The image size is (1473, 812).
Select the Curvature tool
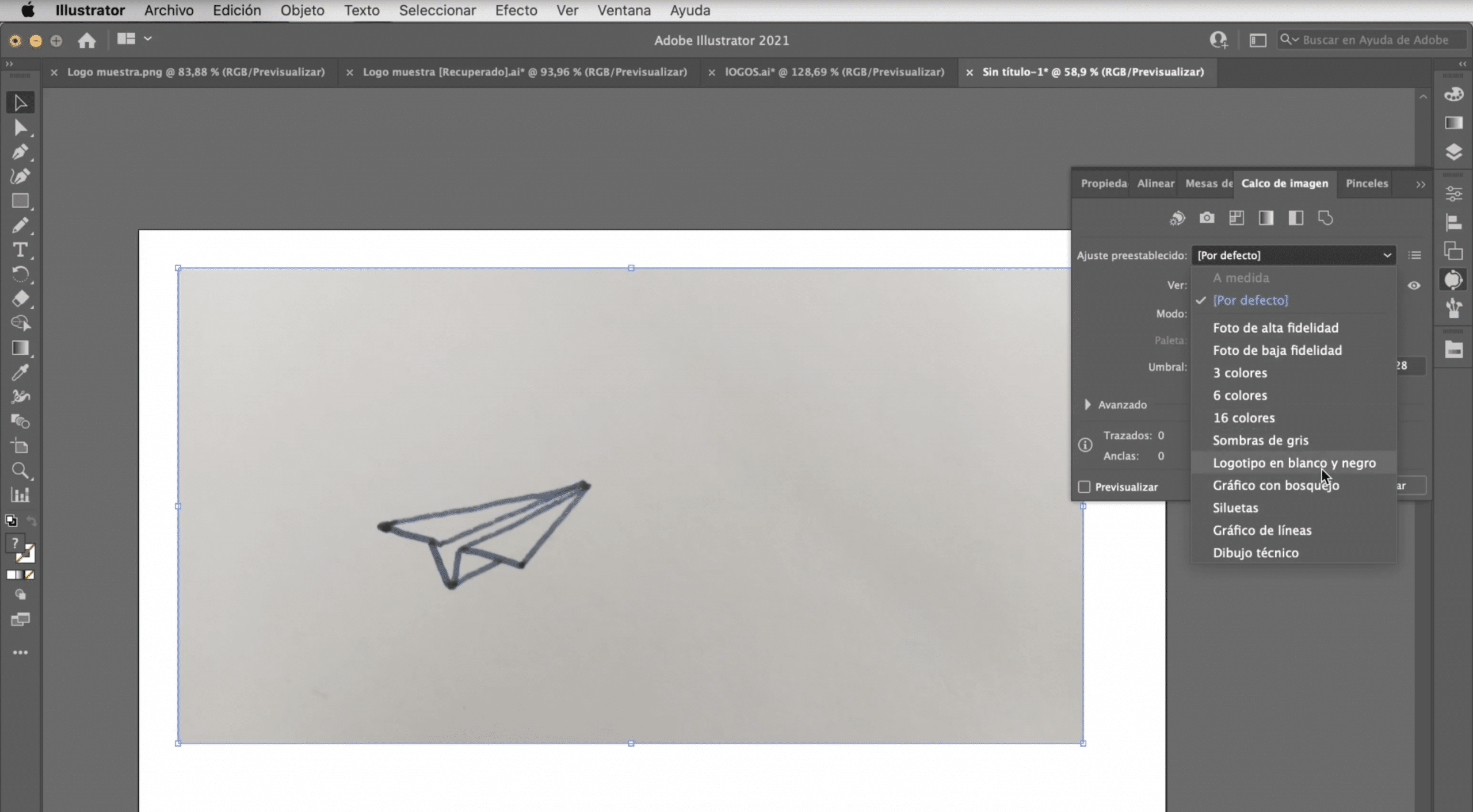pos(20,176)
